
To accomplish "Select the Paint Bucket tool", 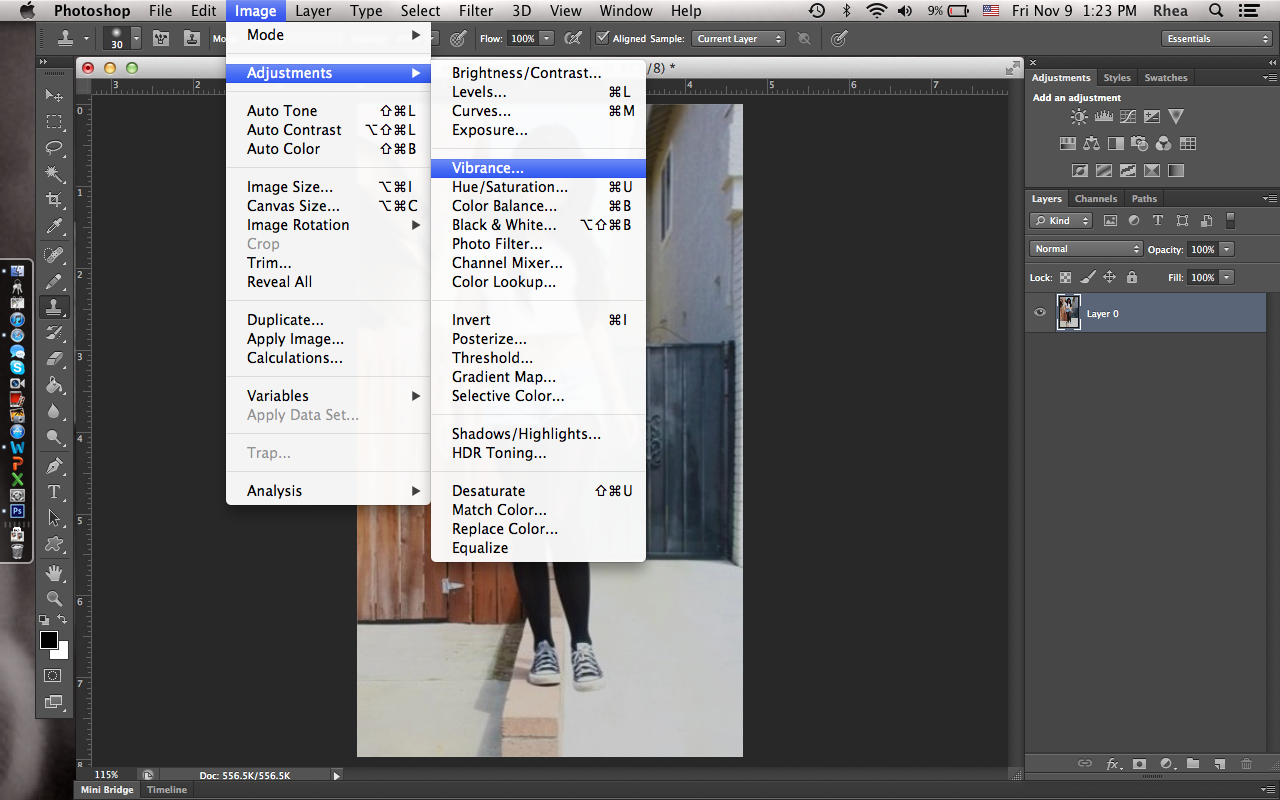I will pyautogui.click(x=54, y=385).
